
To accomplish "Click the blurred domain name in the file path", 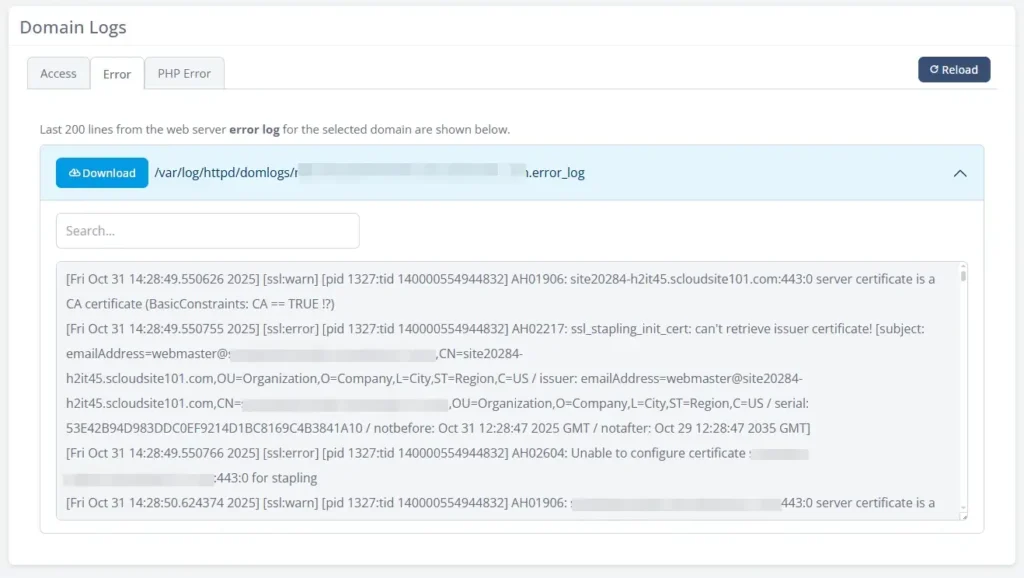I will (x=430, y=172).
